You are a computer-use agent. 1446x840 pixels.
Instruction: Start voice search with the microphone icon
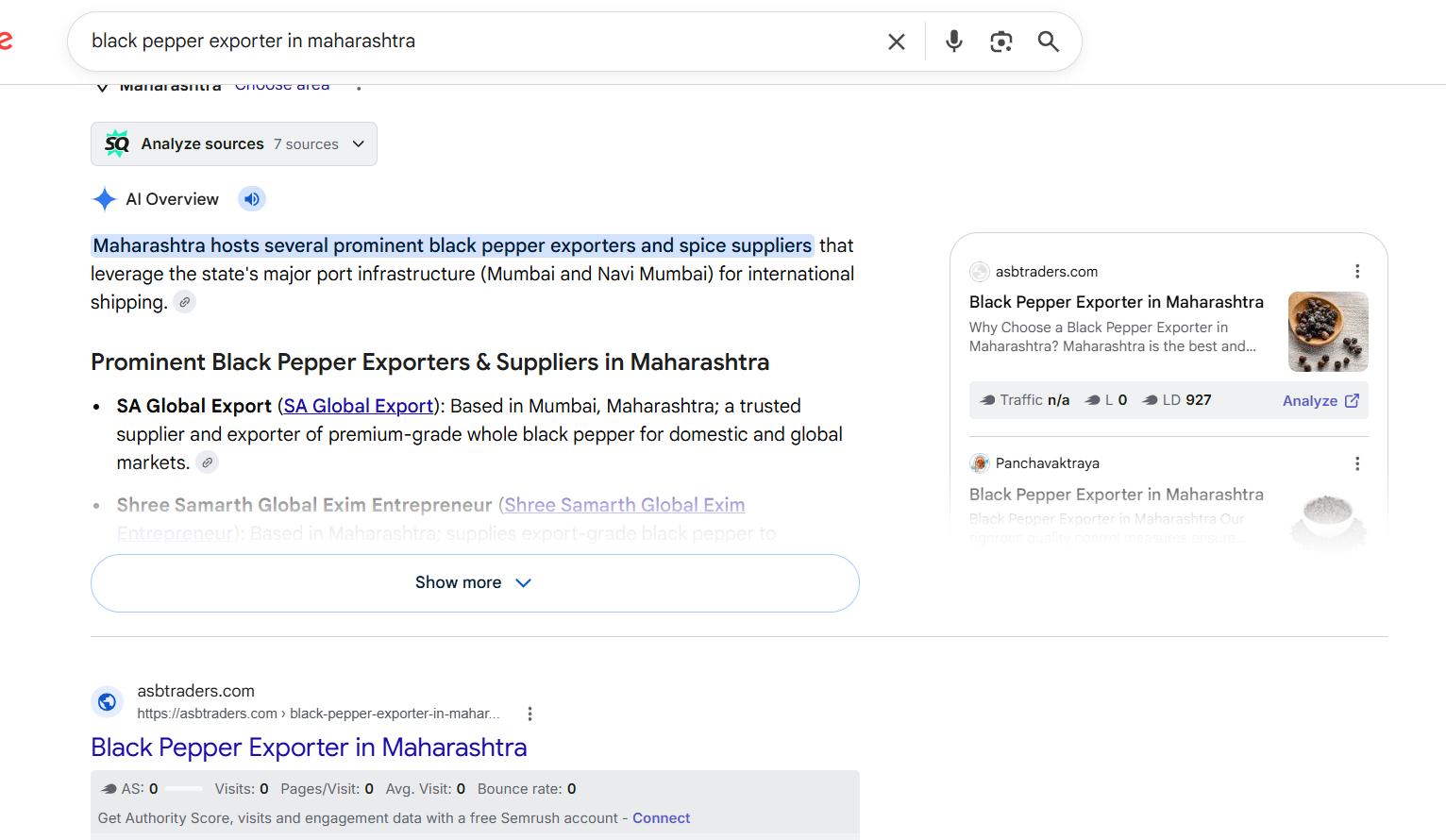pyautogui.click(x=954, y=42)
